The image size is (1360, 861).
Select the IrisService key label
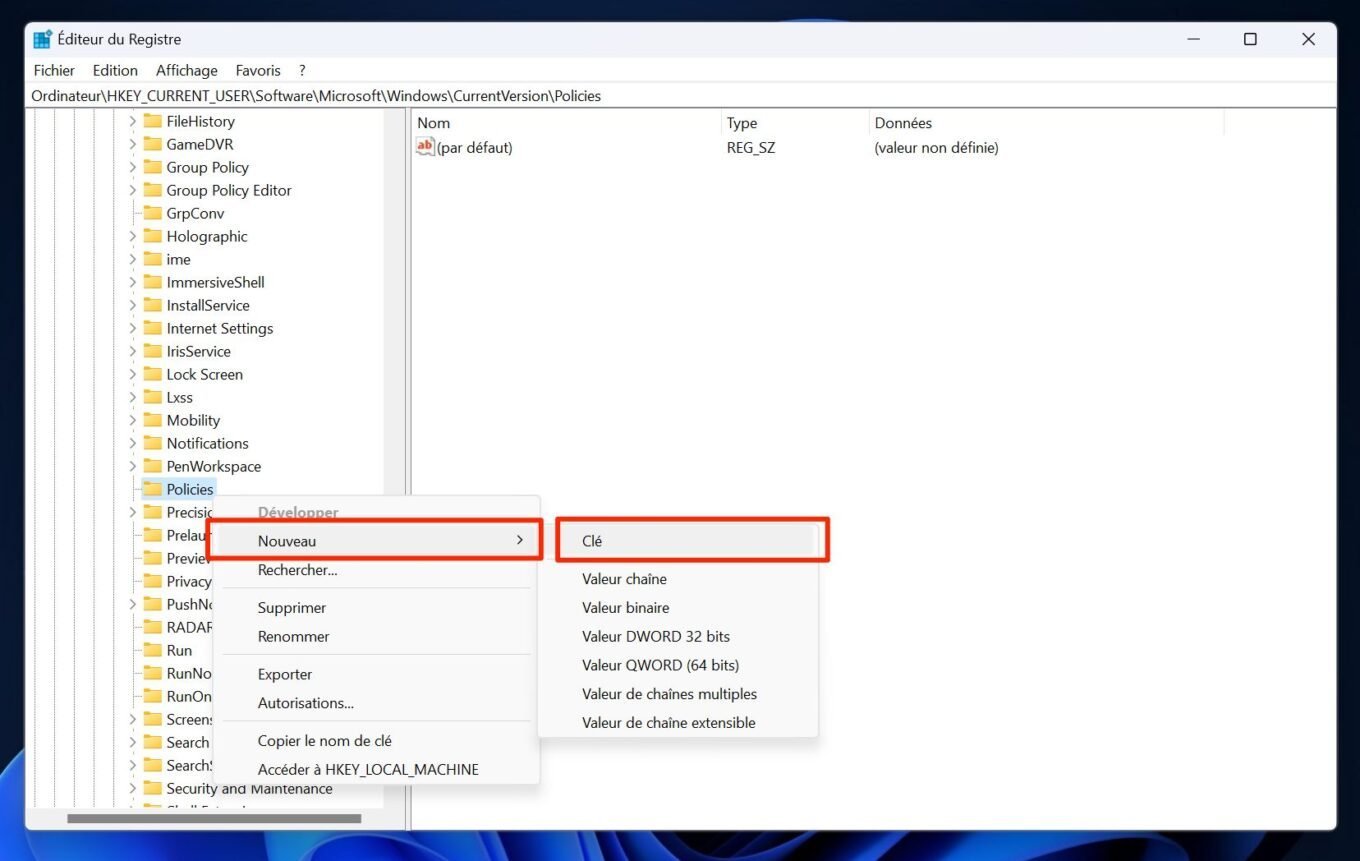tap(198, 351)
